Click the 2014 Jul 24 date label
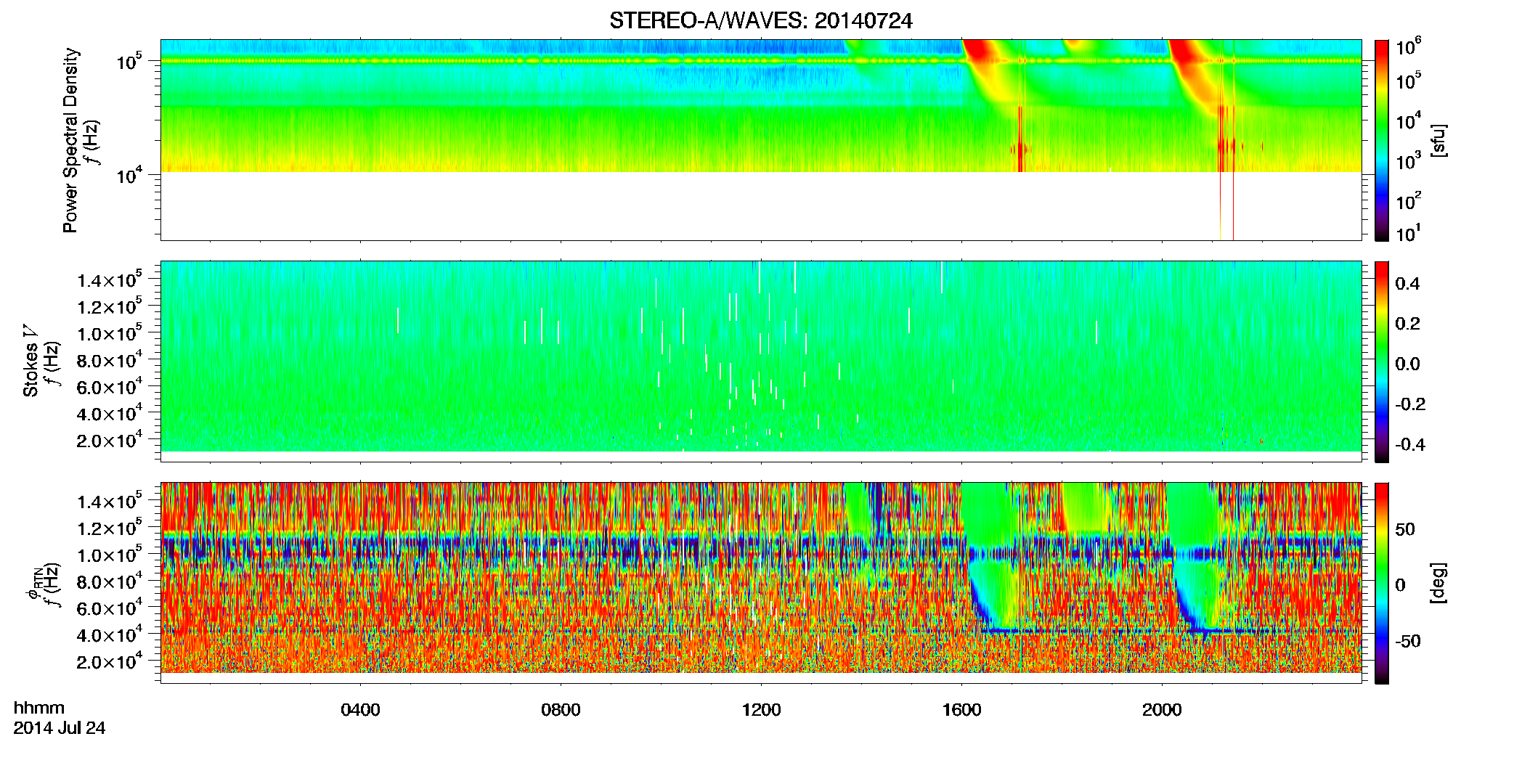This screenshot has height=784, width=1522. click(x=60, y=728)
